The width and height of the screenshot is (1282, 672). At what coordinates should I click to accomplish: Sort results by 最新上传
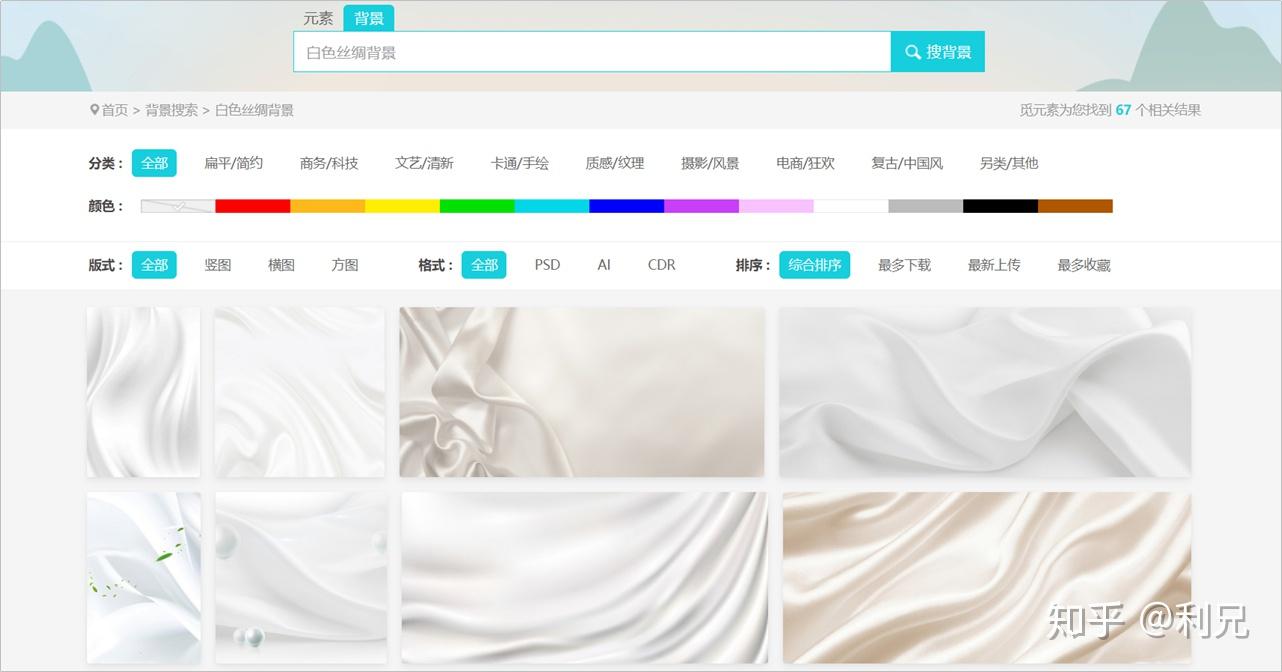994,265
